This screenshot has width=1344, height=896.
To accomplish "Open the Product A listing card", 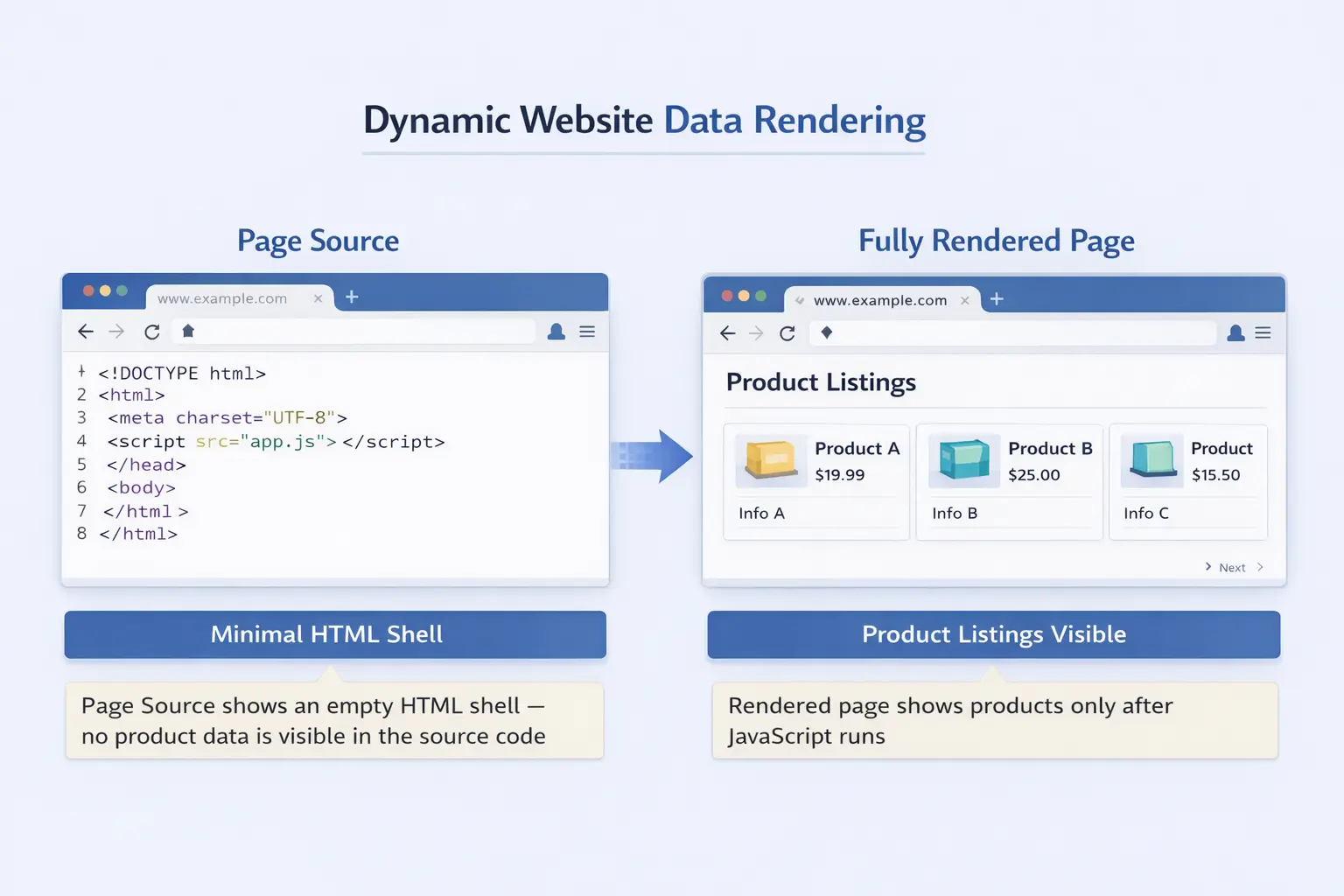I will click(x=815, y=481).
